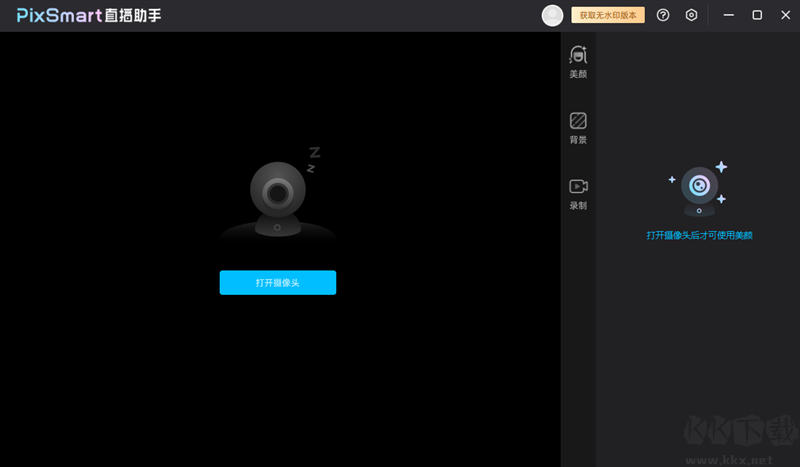Screen dimensions: 800x467
Task: Click the help question mark icon
Action: tap(662, 15)
